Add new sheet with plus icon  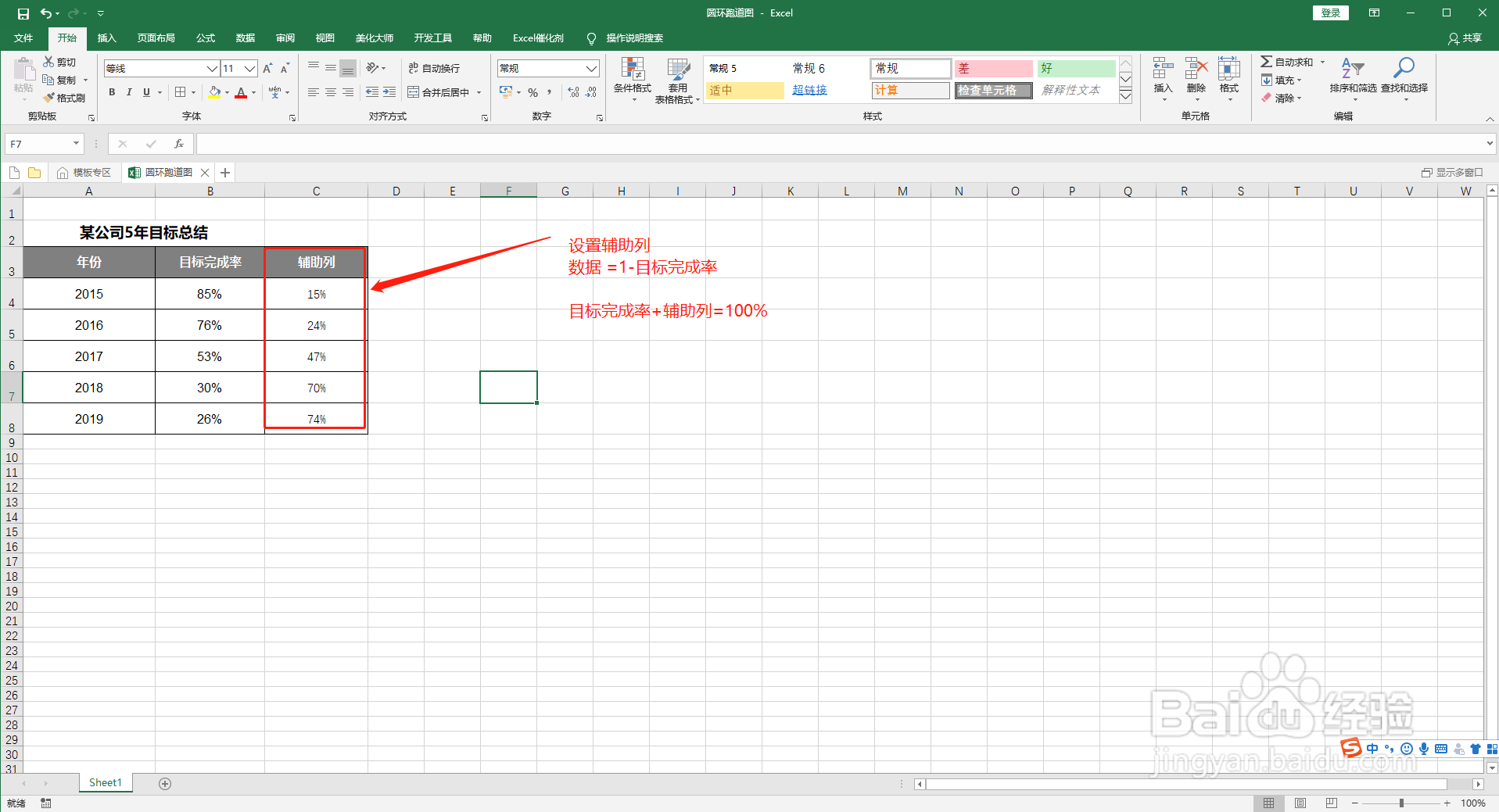click(x=165, y=783)
